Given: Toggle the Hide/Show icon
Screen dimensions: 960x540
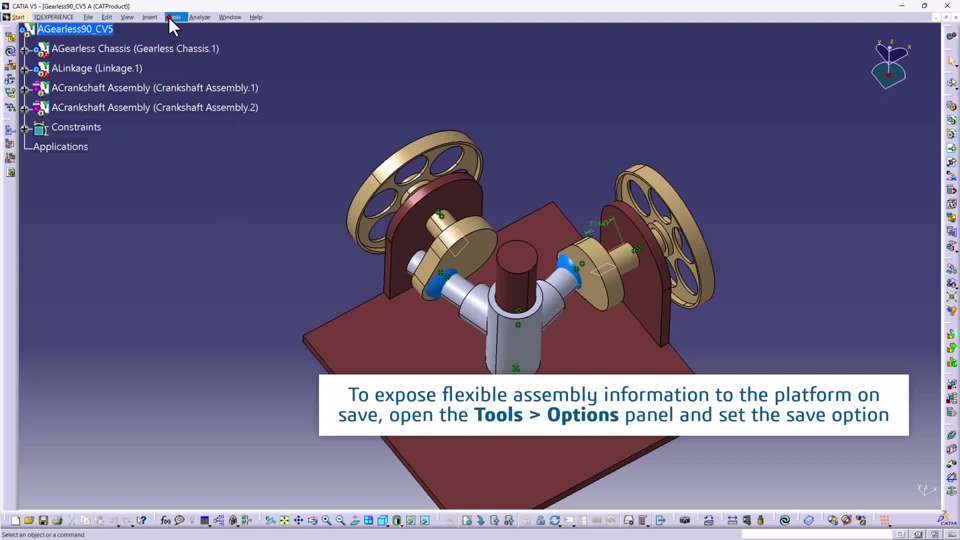Looking at the screenshot, I should click(x=411, y=520).
